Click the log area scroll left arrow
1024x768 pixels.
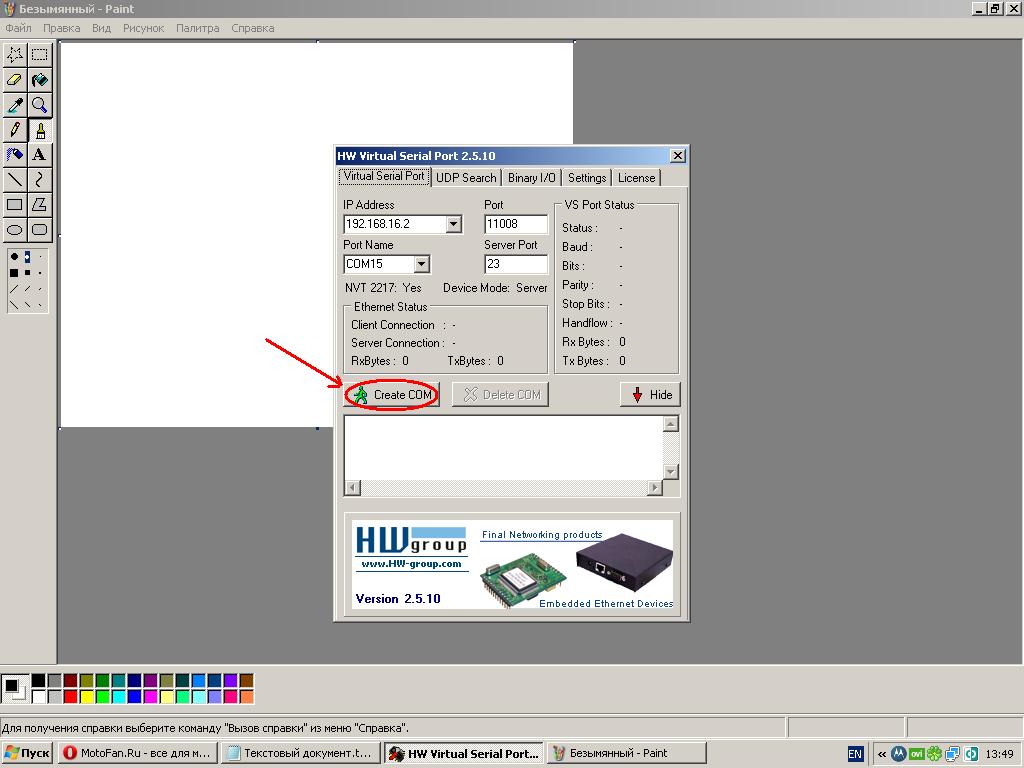point(353,487)
